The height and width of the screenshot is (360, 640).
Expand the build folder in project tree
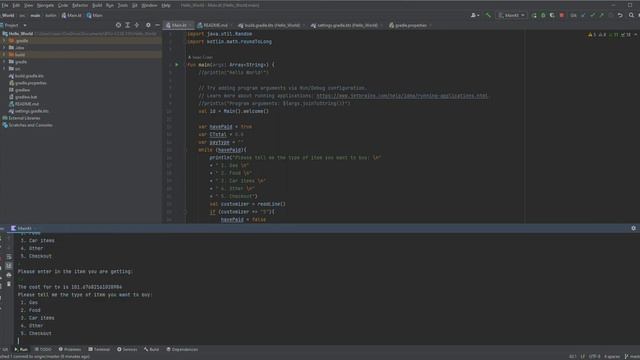[4, 55]
